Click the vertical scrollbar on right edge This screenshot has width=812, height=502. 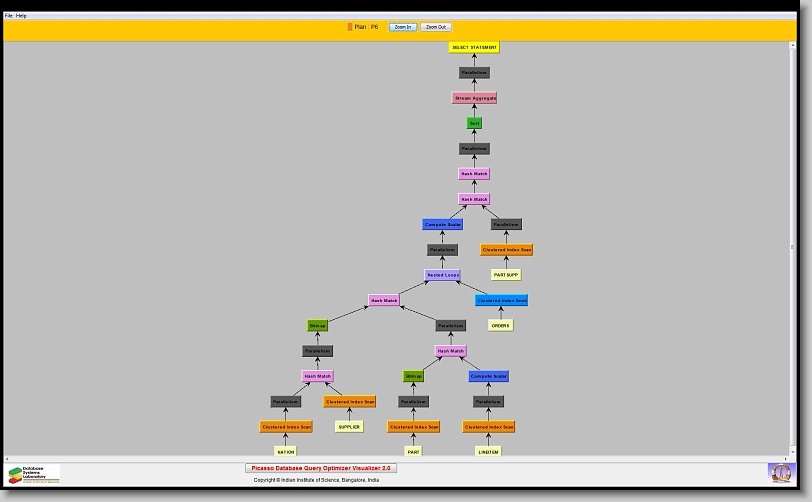pos(794,245)
